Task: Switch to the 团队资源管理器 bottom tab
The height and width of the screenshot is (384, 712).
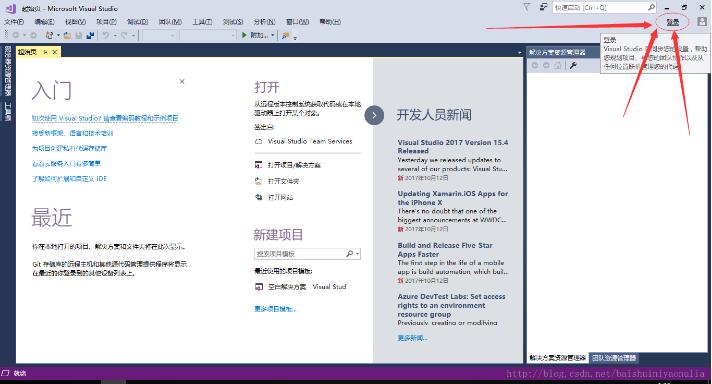Action: click(x=614, y=358)
